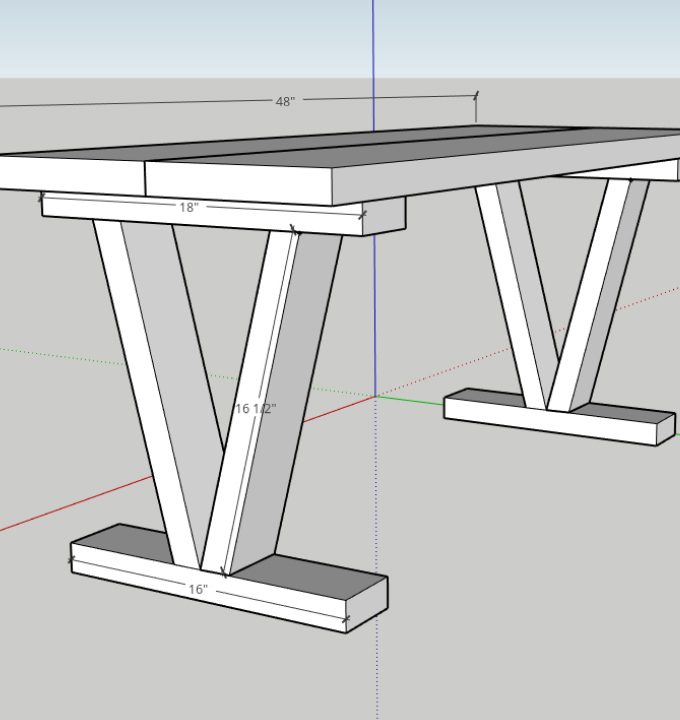Click the 48" tabletop length dimension label
680x720 pixels.
coord(285,101)
